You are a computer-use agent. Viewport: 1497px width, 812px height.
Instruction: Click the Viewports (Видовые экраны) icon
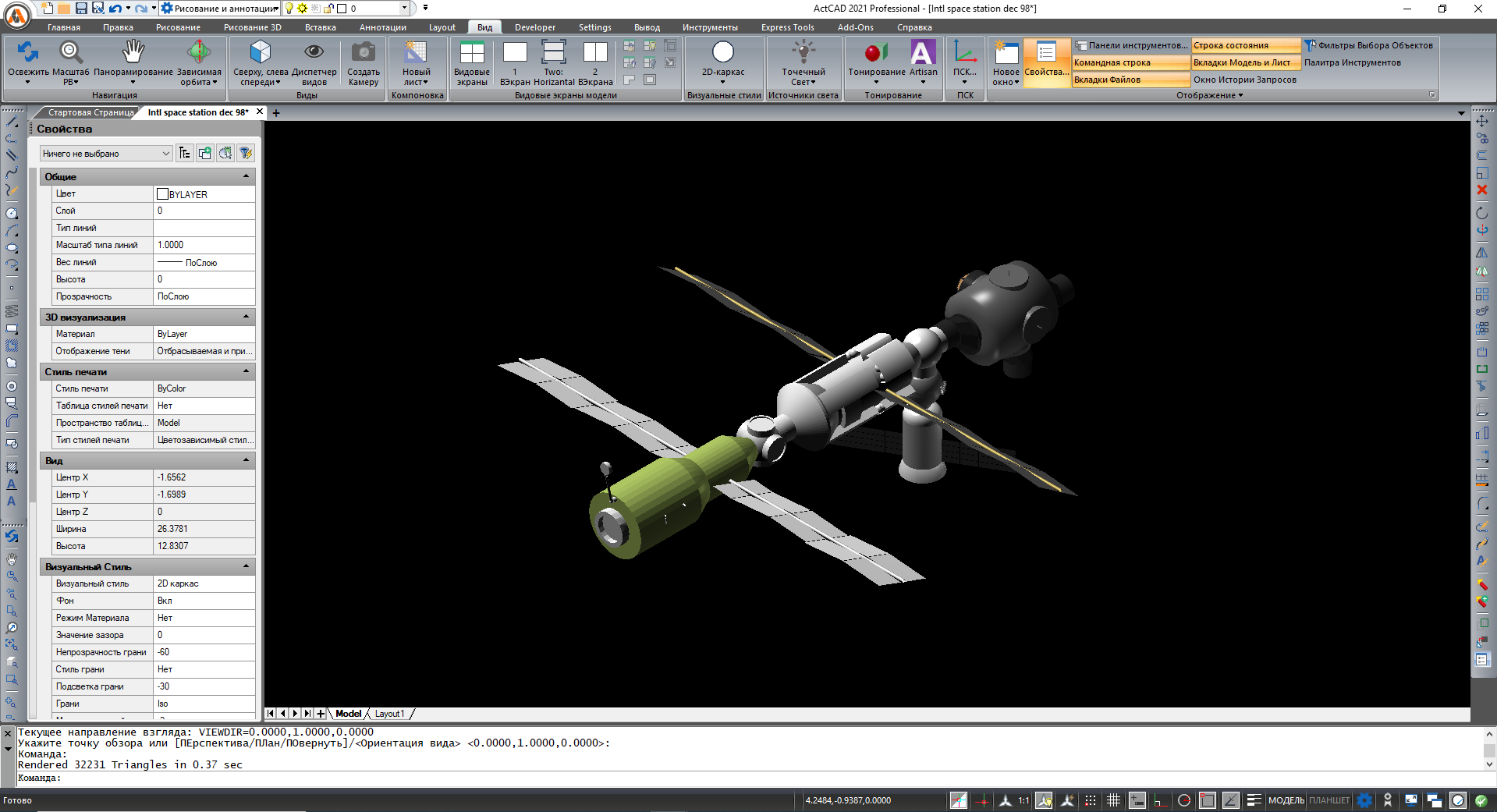[x=471, y=53]
